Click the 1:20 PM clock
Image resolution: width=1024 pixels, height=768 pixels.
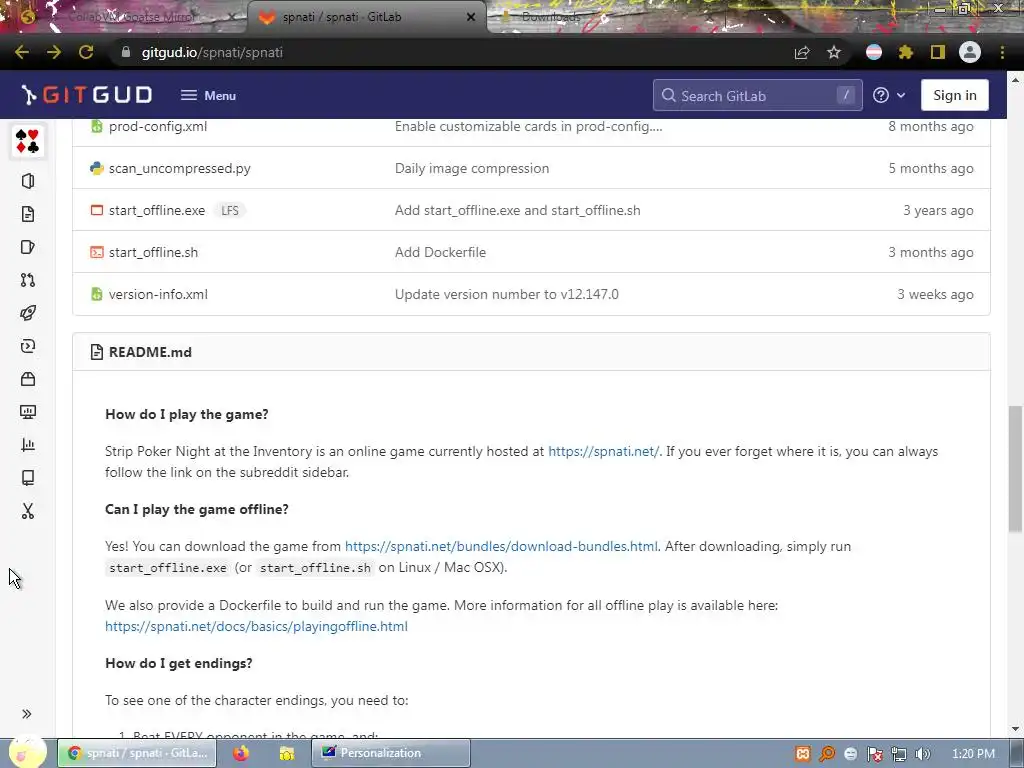pos(973,754)
